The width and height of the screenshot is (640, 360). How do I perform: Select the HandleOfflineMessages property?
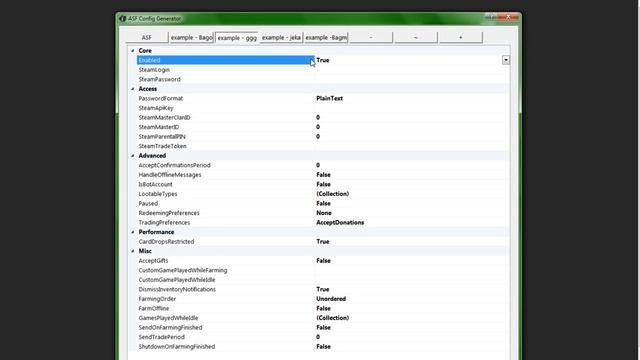(170, 175)
